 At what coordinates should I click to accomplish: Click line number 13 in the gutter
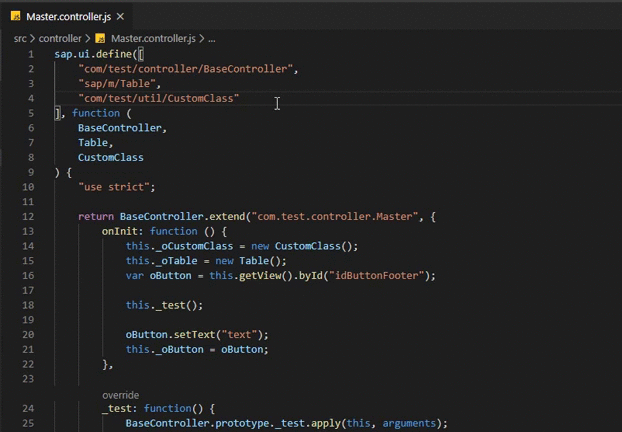(x=28, y=231)
